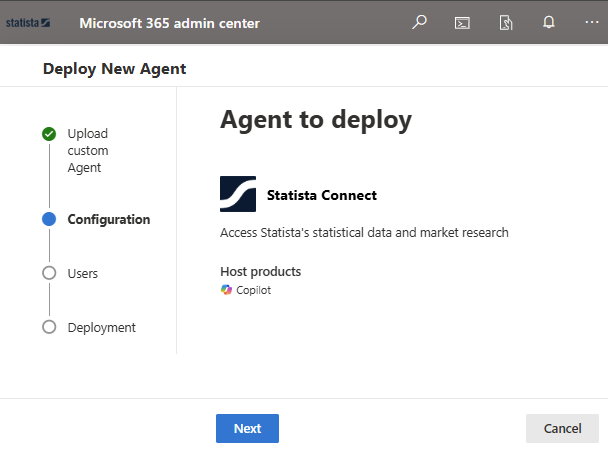
Task: Select the empty Deployment step circle
Action: (x=49, y=327)
